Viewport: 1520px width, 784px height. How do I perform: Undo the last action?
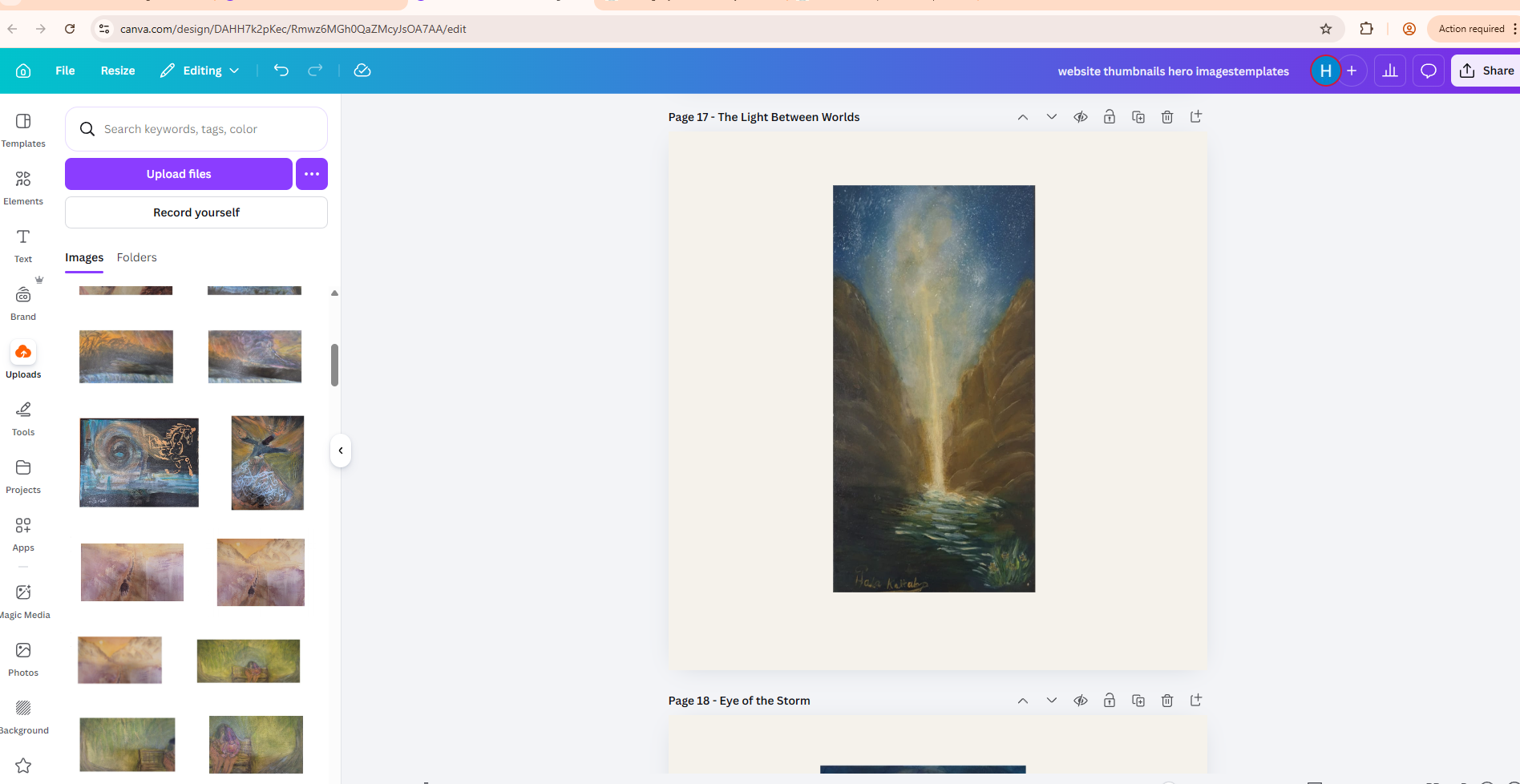[x=281, y=71]
